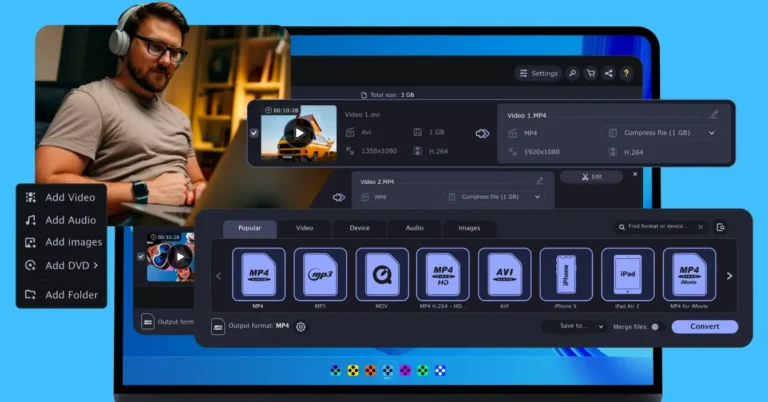Select the MP3 format preset

coord(320,274)
